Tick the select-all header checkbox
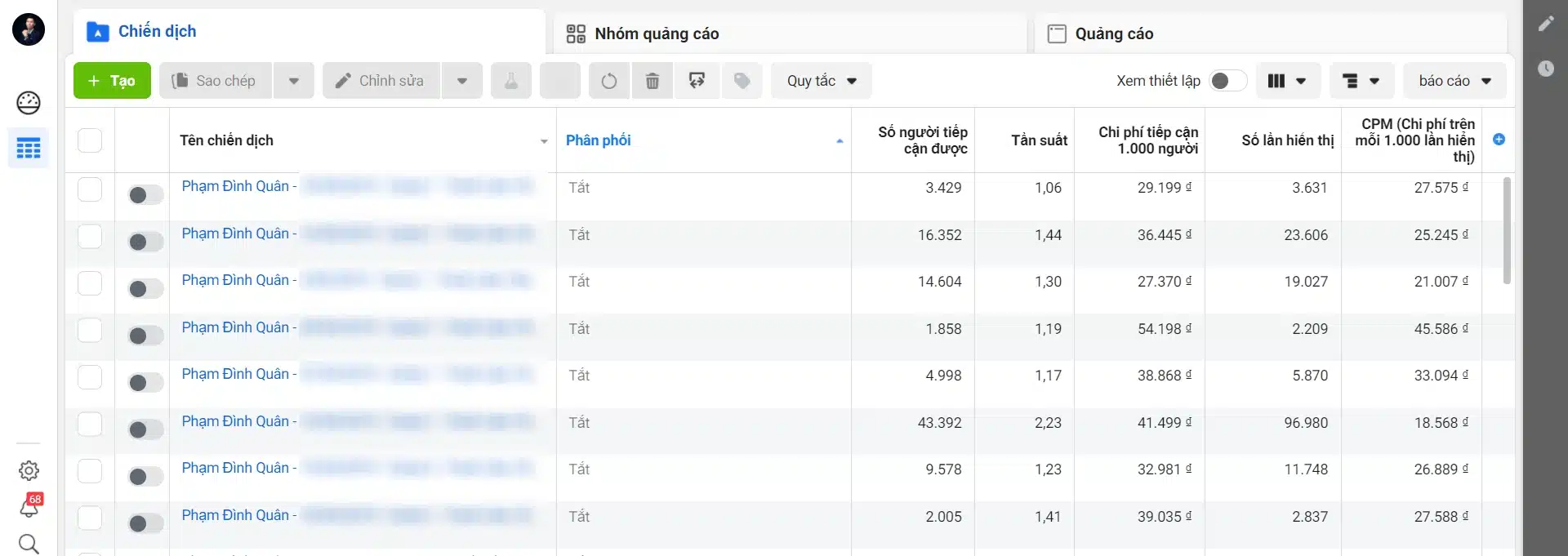This screenshot has height=556, width=1568. [90, 140]
